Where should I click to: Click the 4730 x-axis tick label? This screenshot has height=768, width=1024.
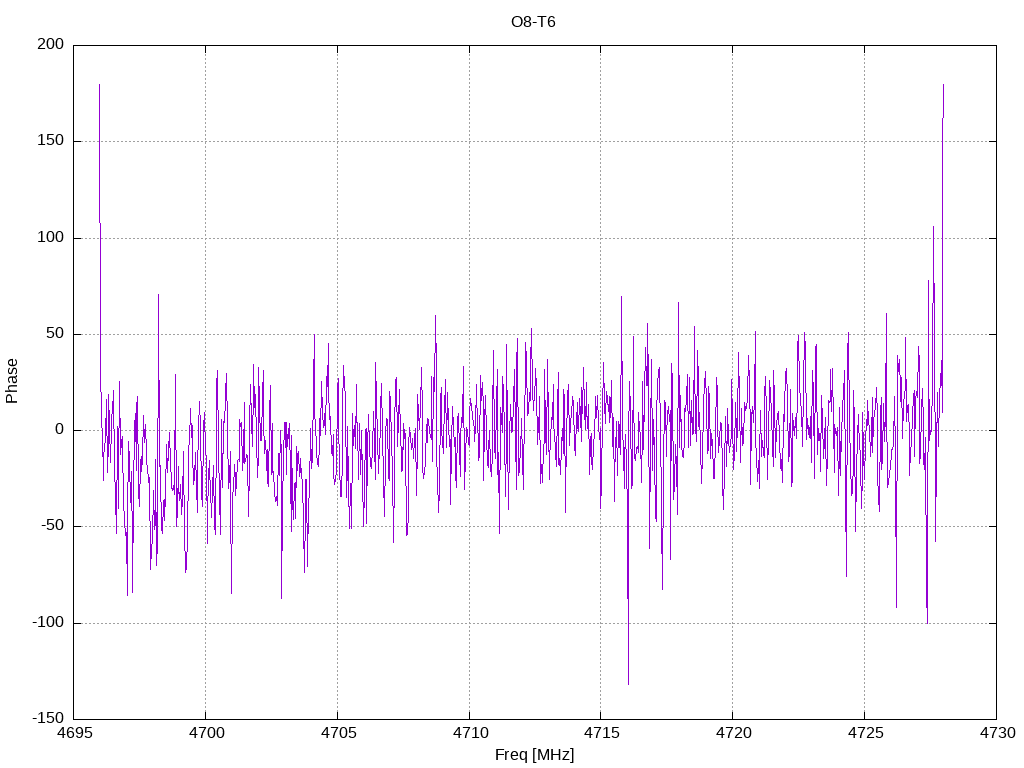[997, 733]
